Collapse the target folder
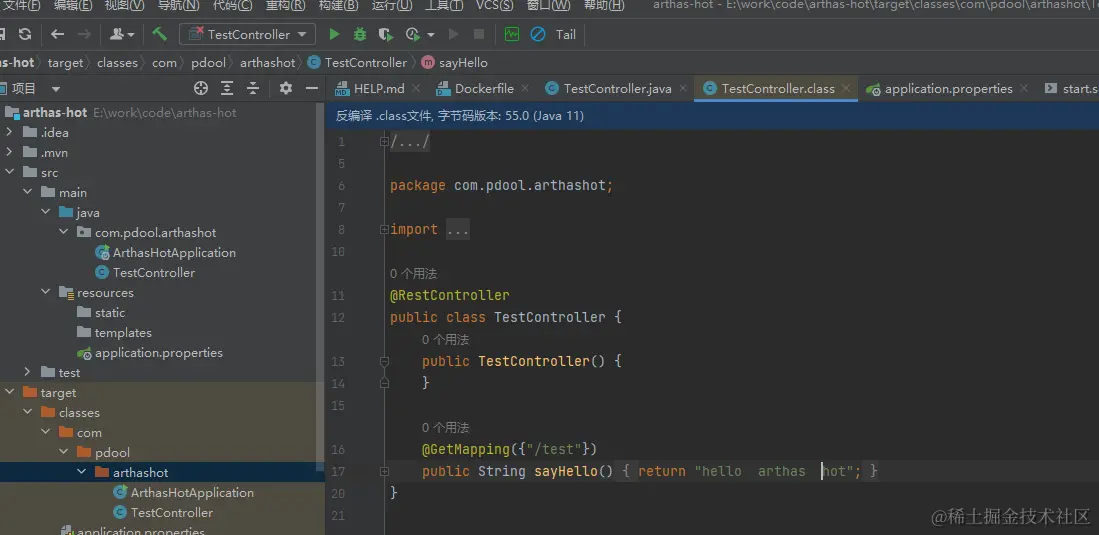 tap(10, 393)
